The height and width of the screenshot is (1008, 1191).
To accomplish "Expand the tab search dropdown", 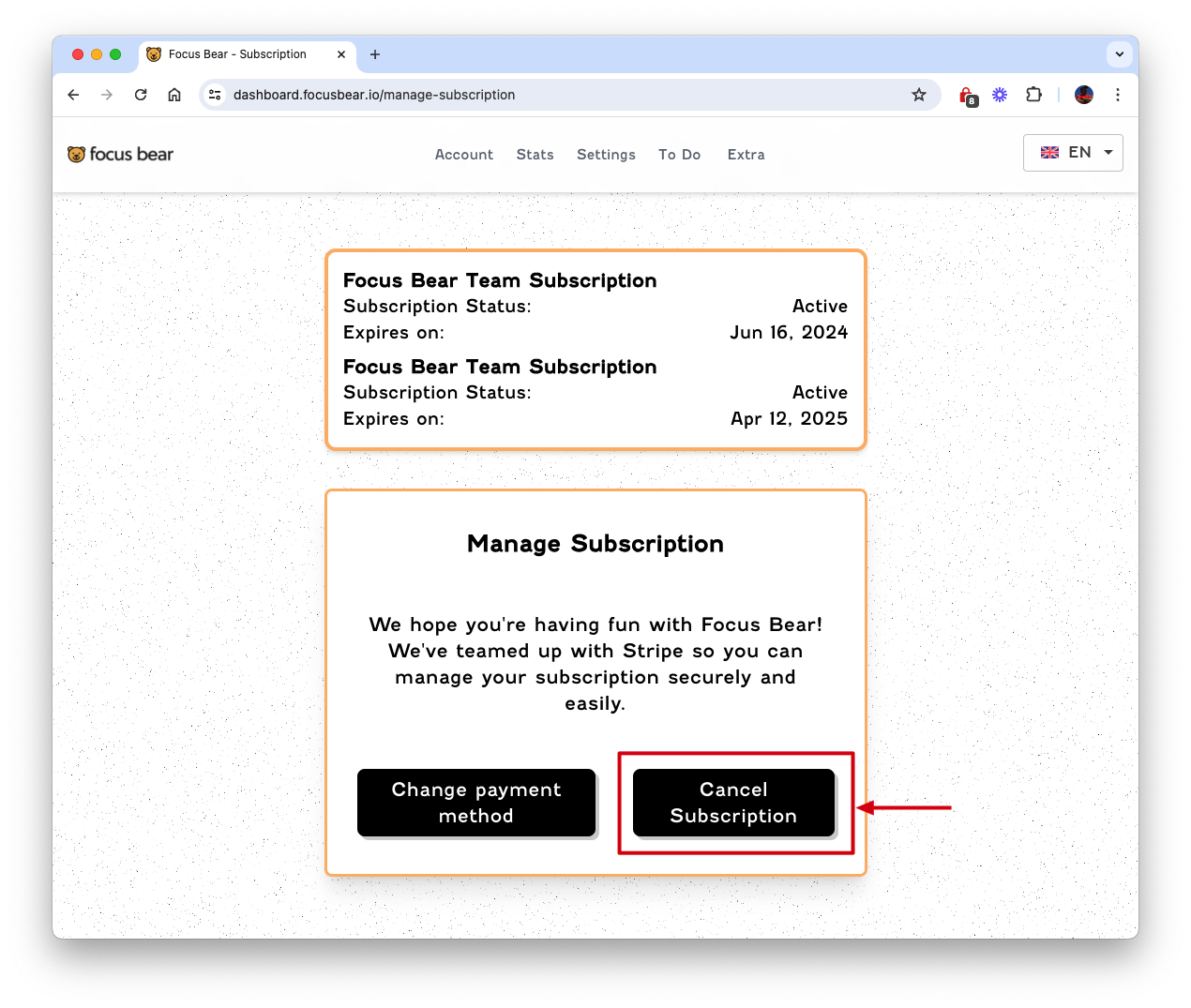I will tap(1120, 54).
